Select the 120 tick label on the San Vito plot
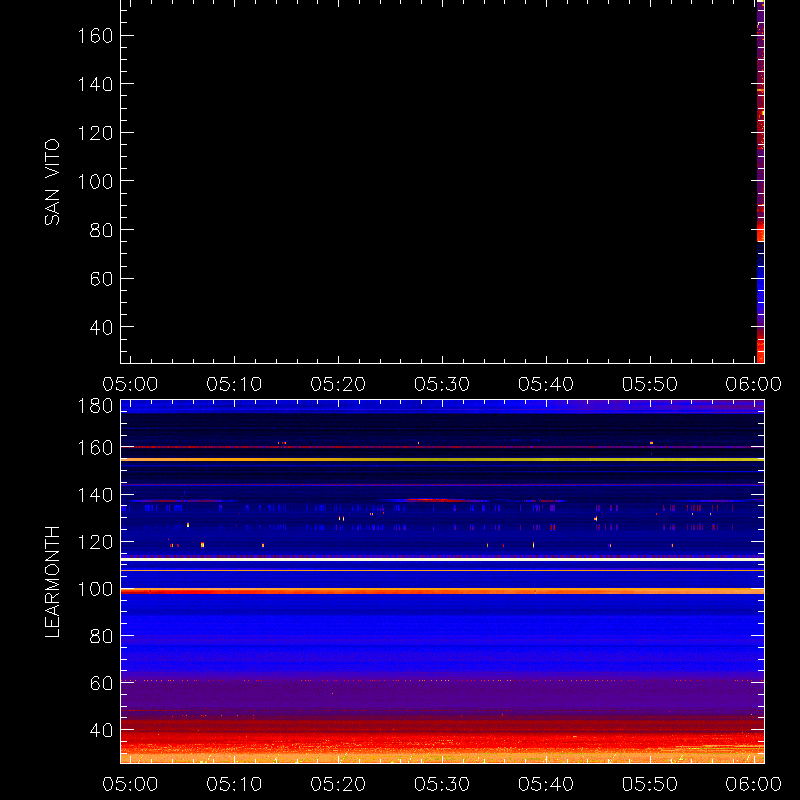The height and width of the screenshot is (800, 800). point(95,133)
